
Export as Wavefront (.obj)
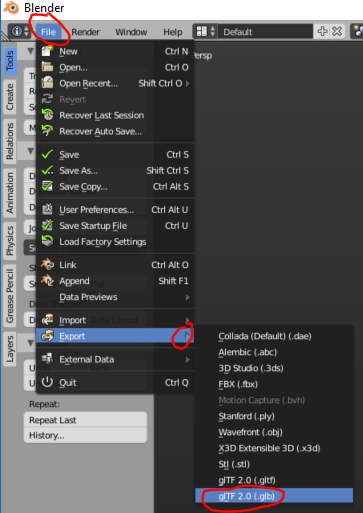point(274,432)
